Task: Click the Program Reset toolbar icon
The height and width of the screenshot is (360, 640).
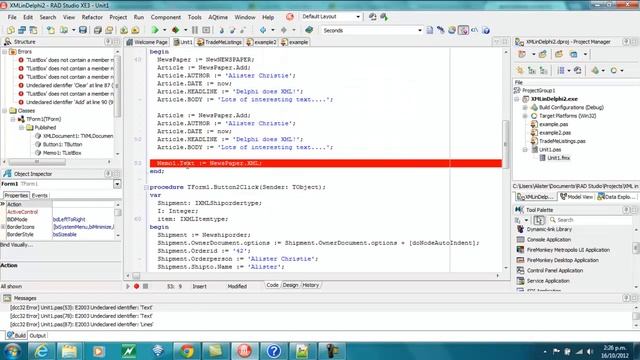Action: [x=207, y=30]
